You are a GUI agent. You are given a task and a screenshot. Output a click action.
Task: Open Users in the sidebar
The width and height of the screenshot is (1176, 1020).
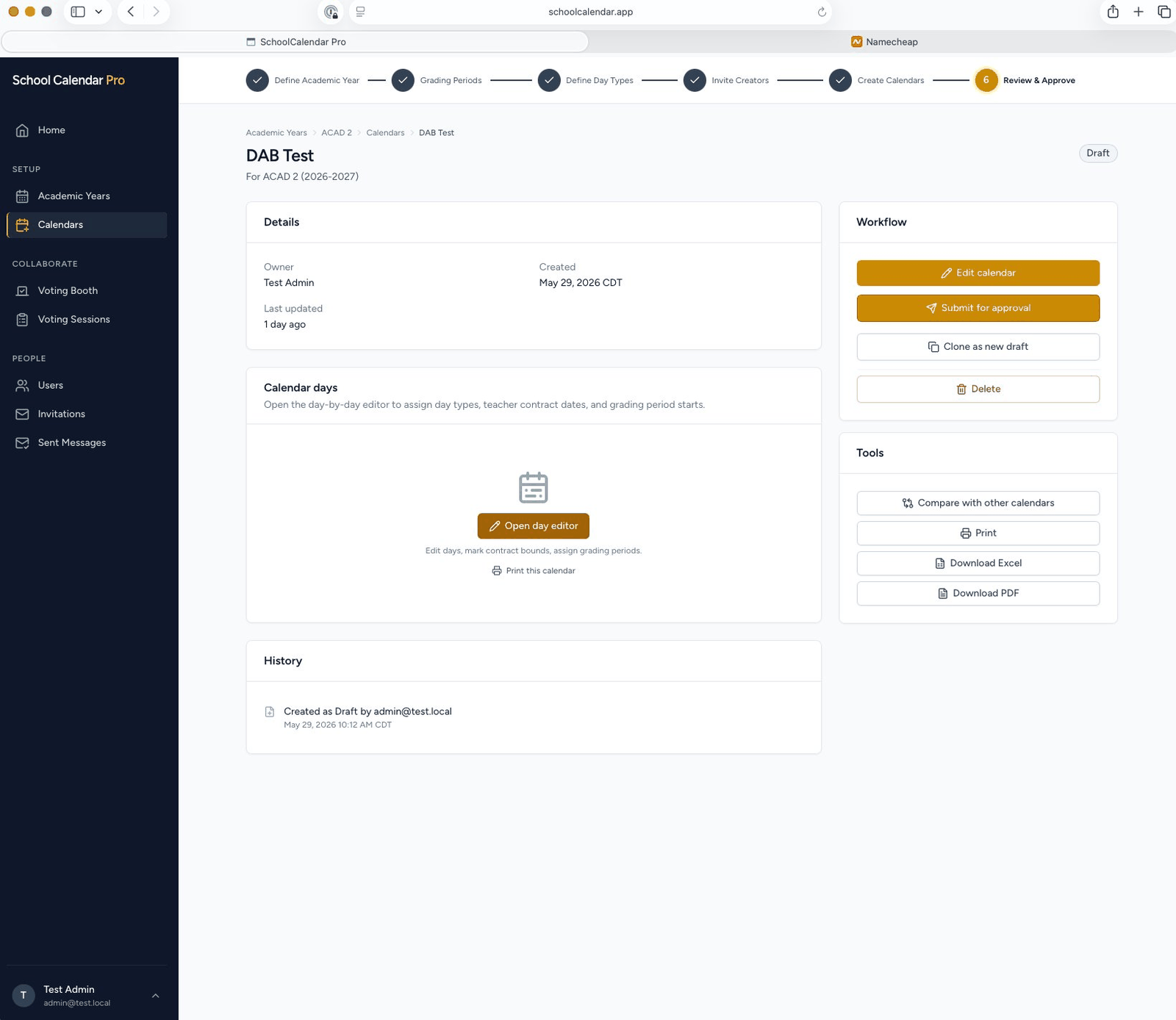click(87, 385)
